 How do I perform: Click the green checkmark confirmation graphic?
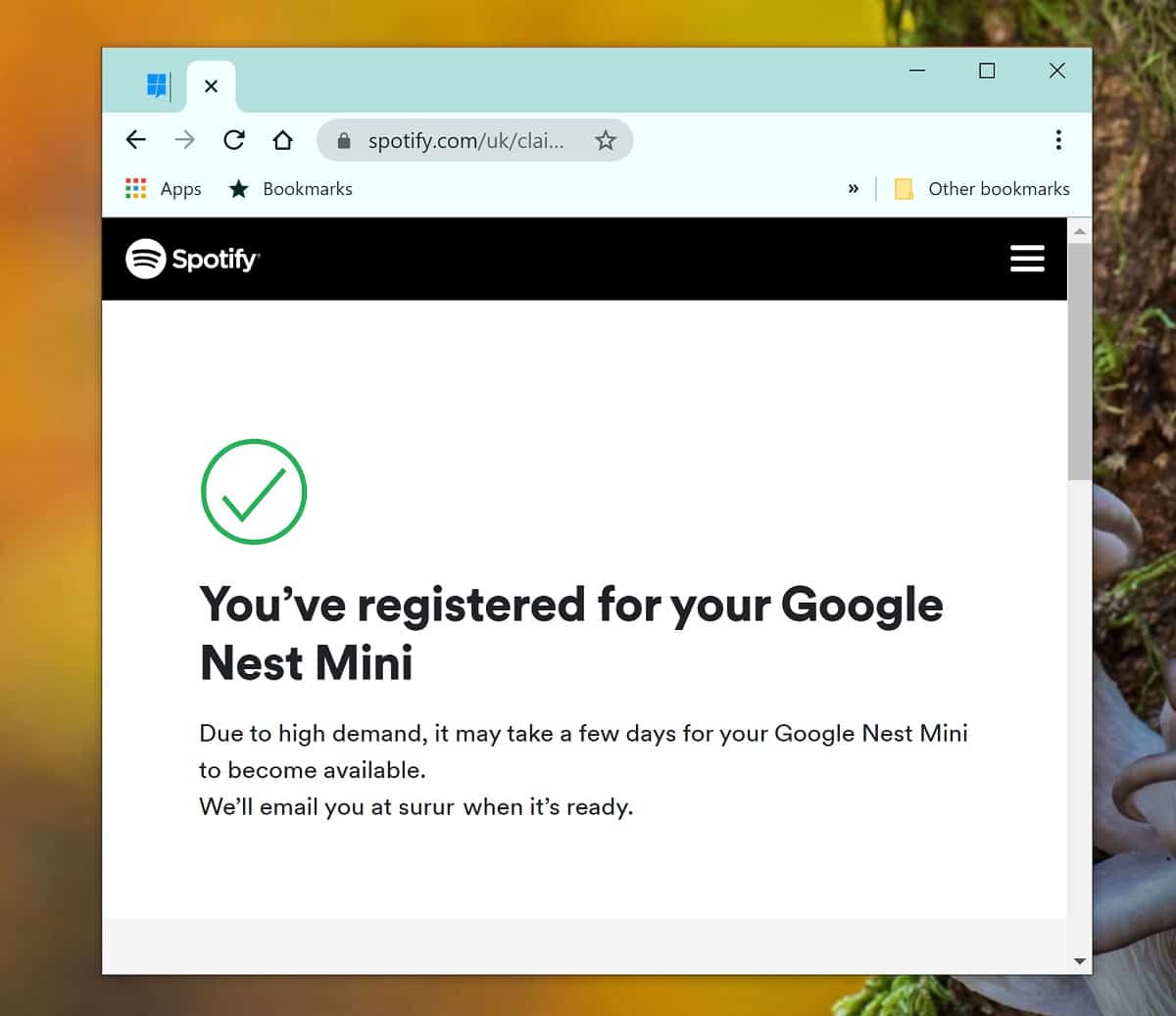(254, 491)
